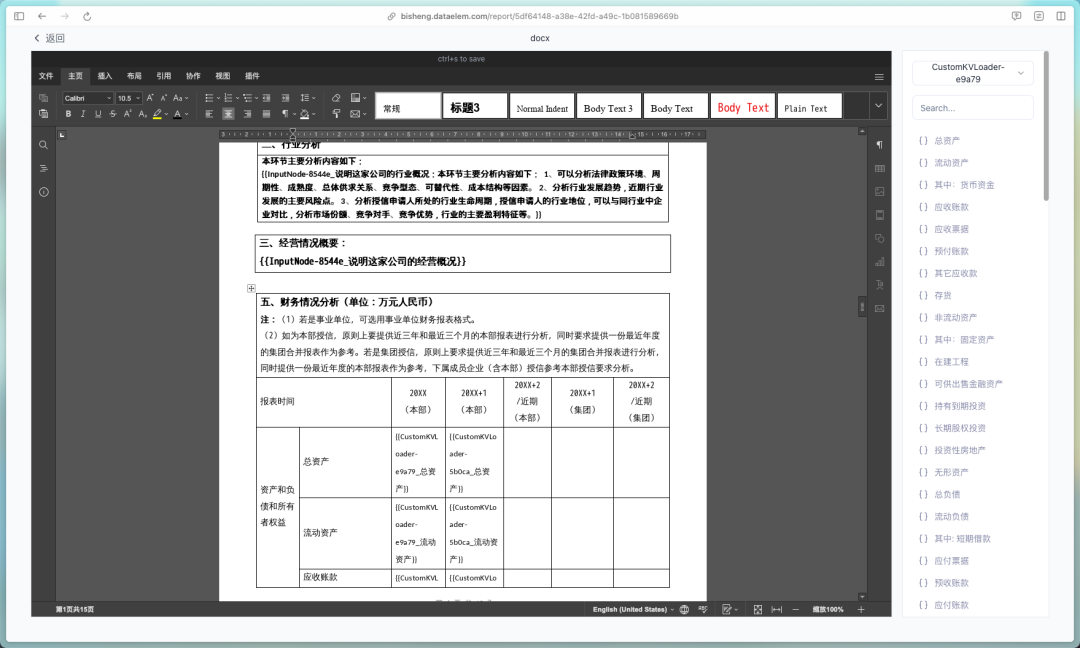
Task: Toggle italic formatting
Action: (x=83, y=114)
